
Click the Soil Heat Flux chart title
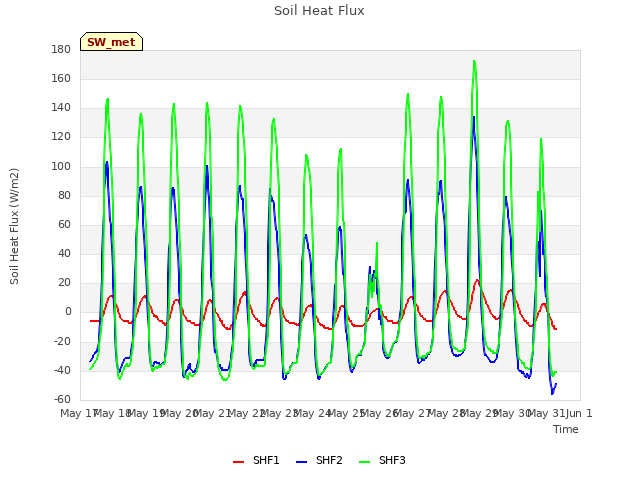(319, 11)
